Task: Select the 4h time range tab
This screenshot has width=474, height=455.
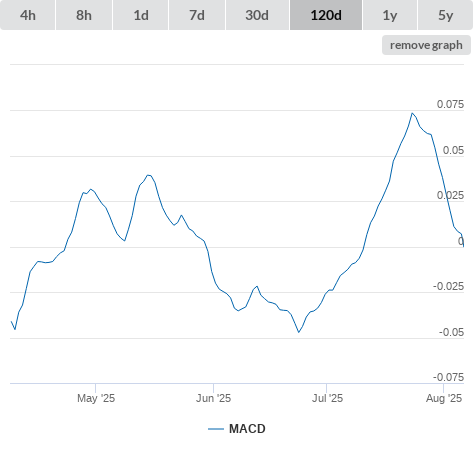Action: (28, 15)
